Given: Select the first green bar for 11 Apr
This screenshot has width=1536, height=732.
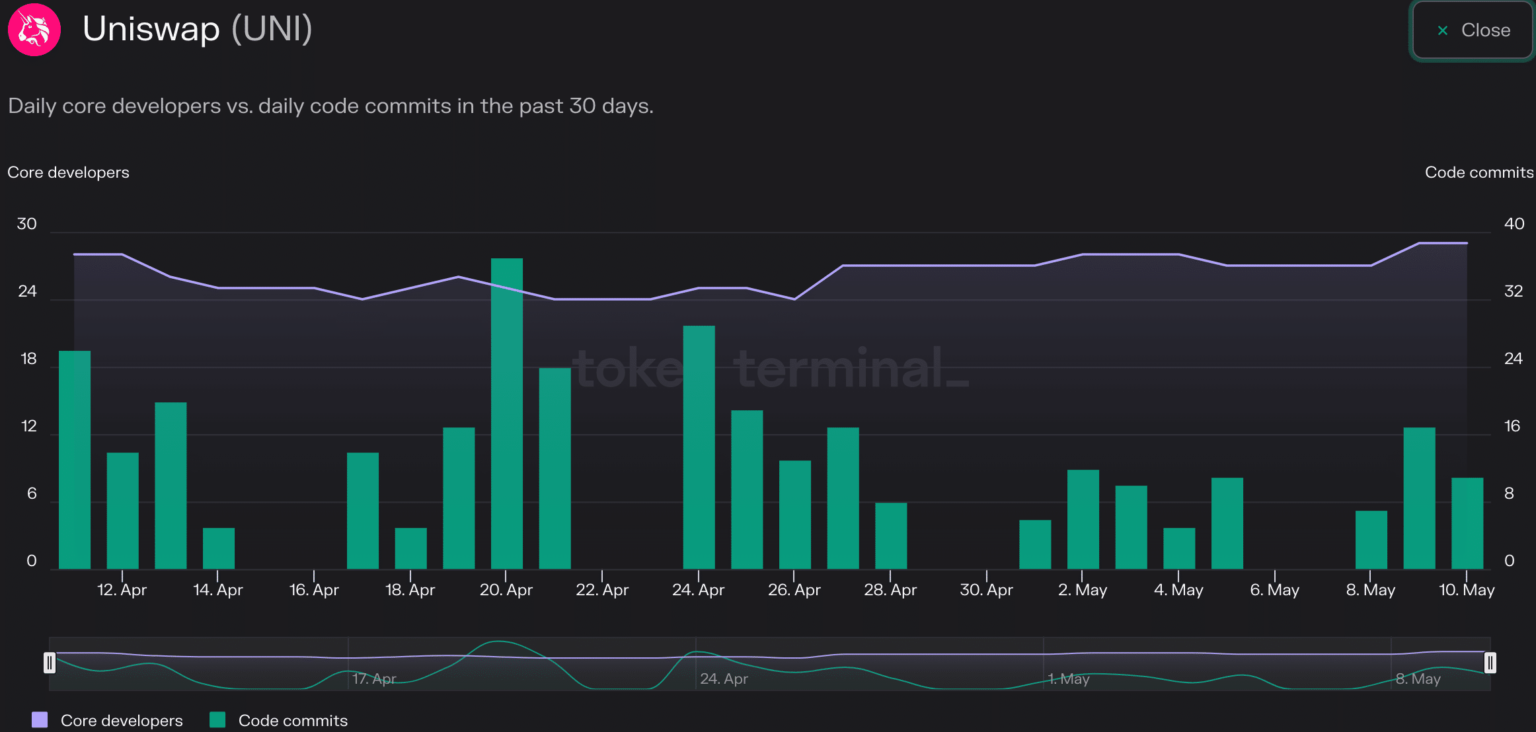Looking at the screenshot, I should pos(75,460).
